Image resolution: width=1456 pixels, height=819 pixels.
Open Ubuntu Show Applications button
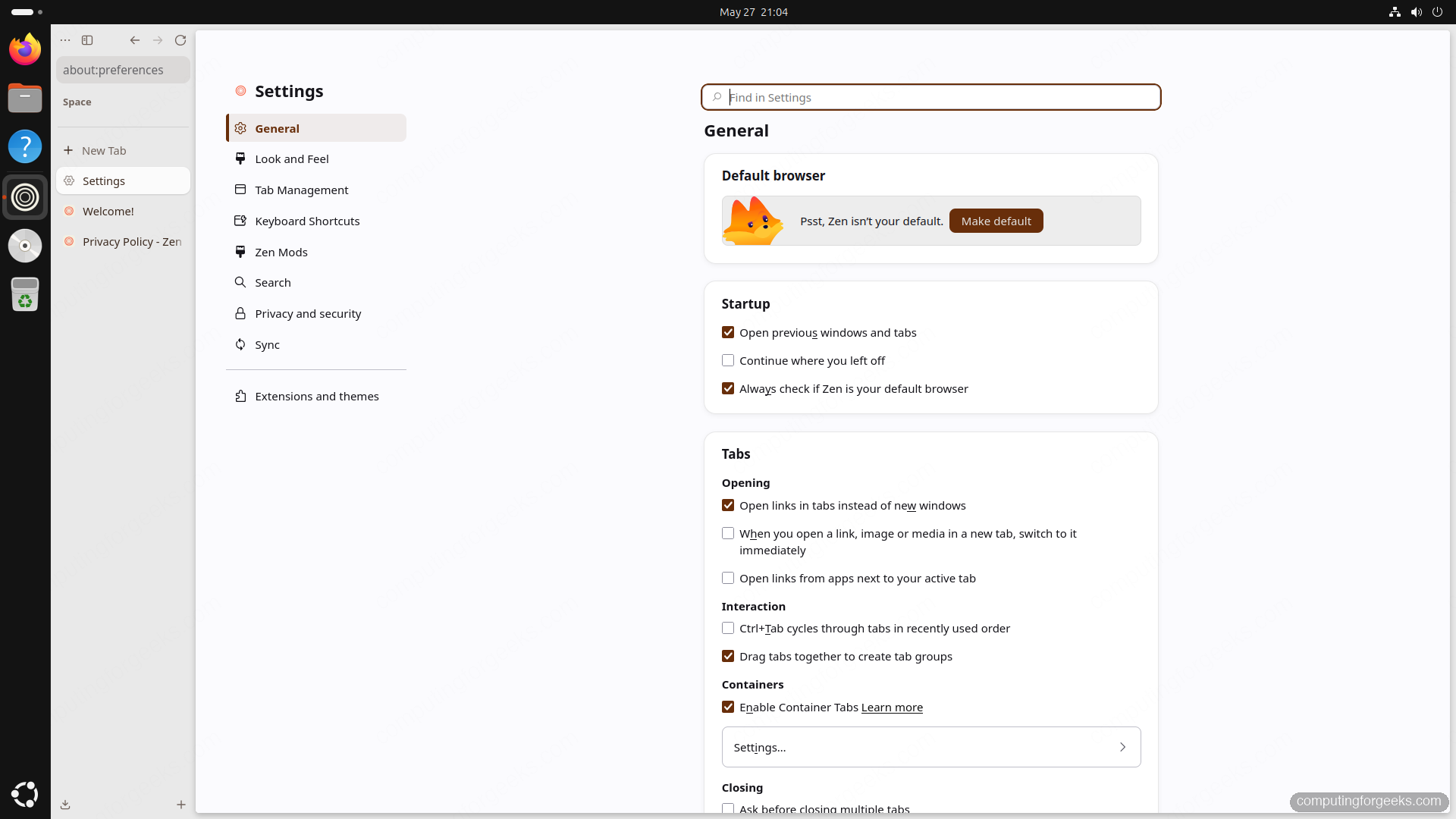(x=25, y=794)
